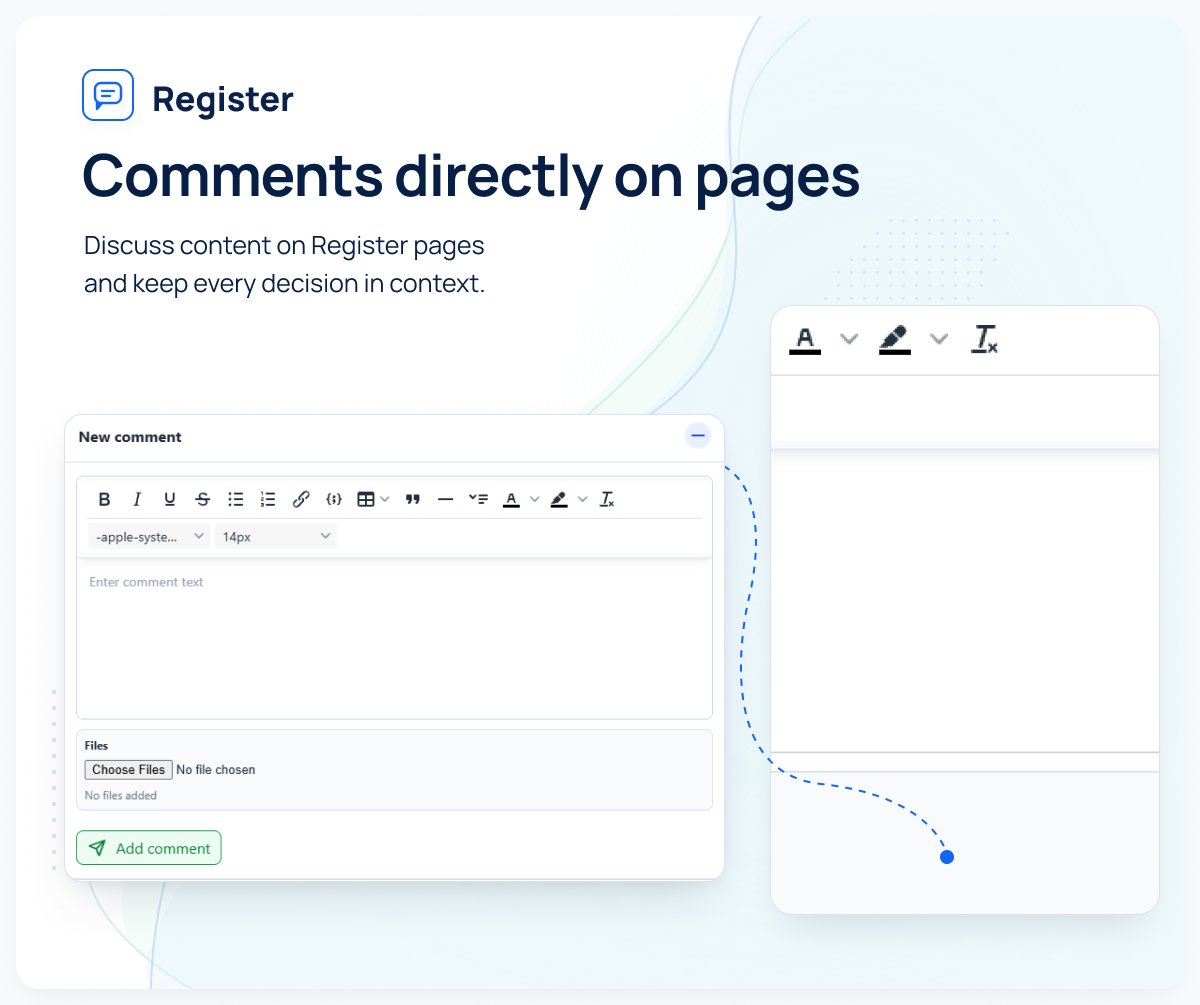Click into the Enter comment text field
Screen dimensions: 1200x1005
(394, 638)
